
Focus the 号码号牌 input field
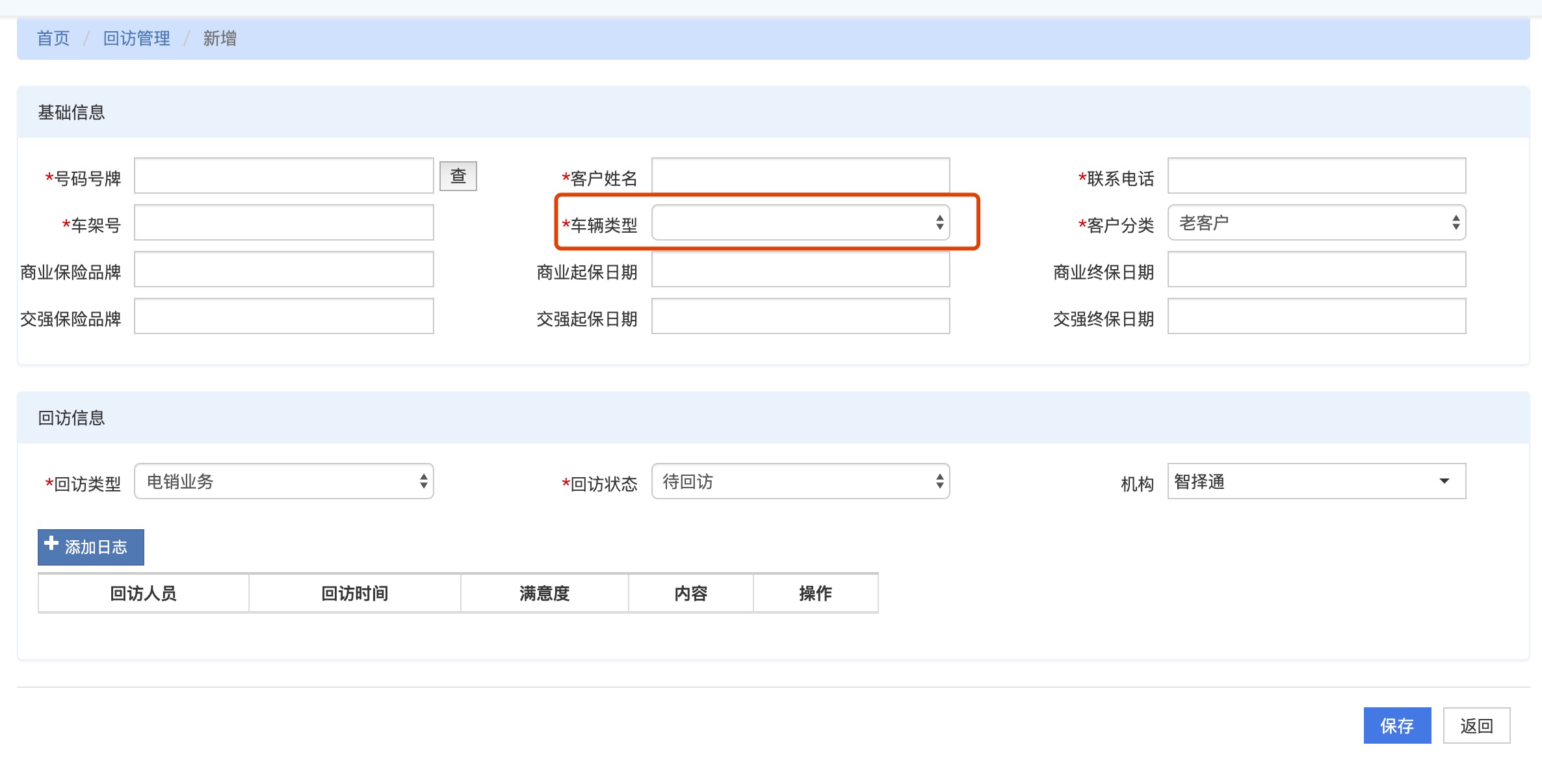tap(283, 176)
